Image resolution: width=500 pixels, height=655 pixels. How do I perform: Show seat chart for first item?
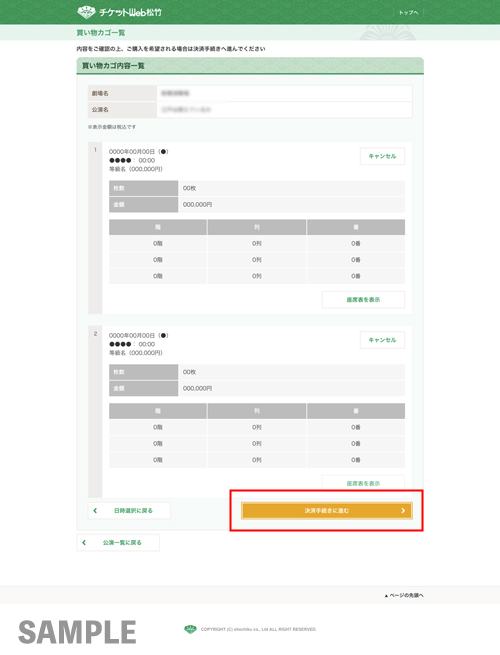363,300
